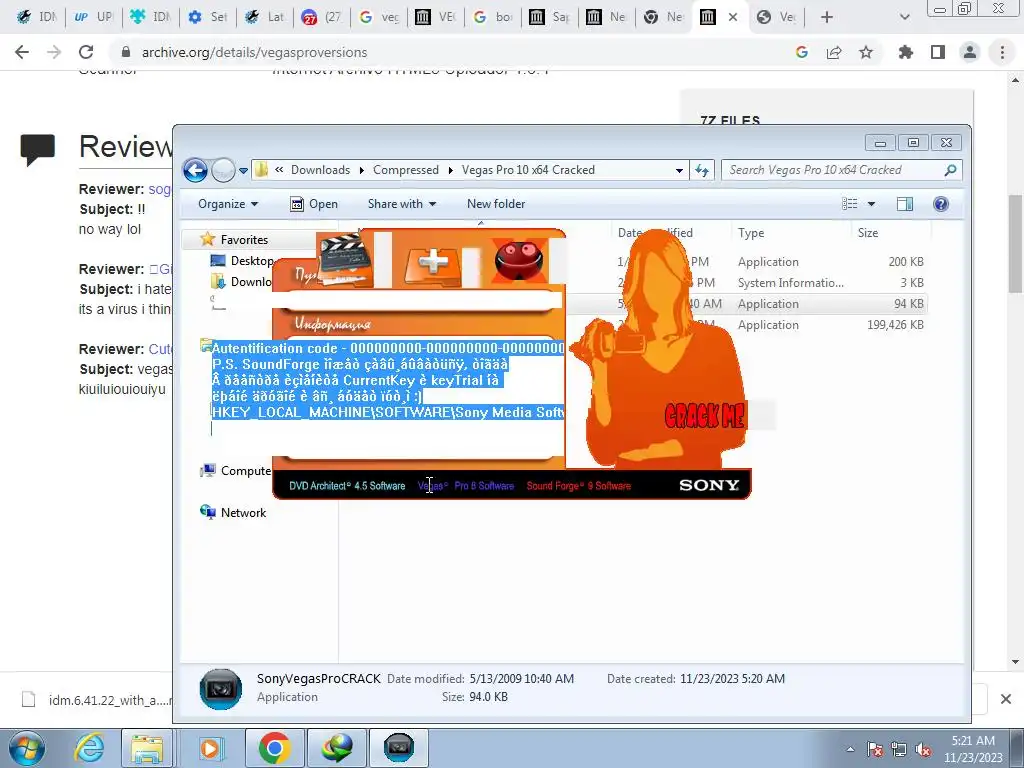Select DVD Architect 4.5 Software link
The image size is (1024, 768).
tap(347, 486)
